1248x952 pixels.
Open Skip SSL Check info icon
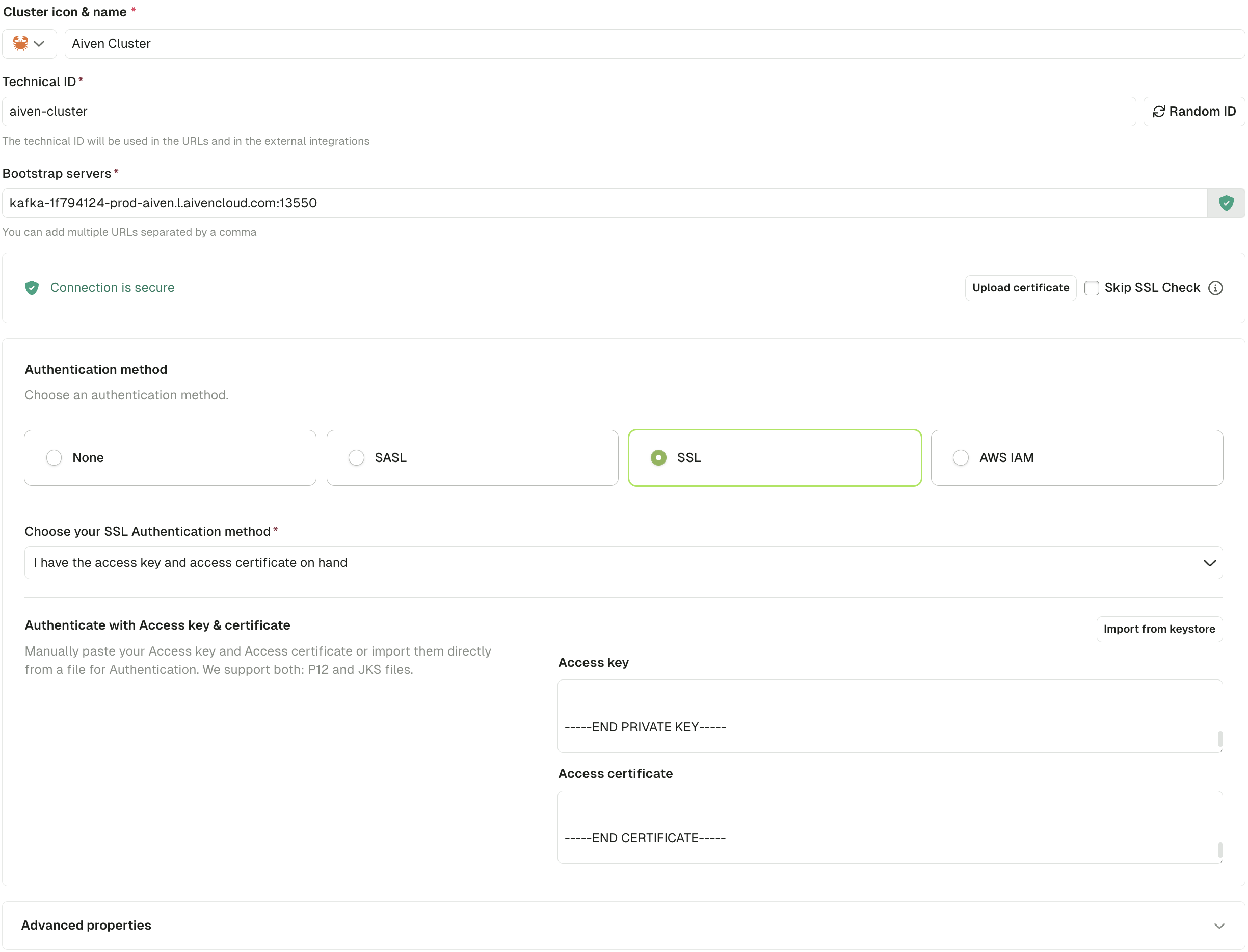coord(1215,288)
